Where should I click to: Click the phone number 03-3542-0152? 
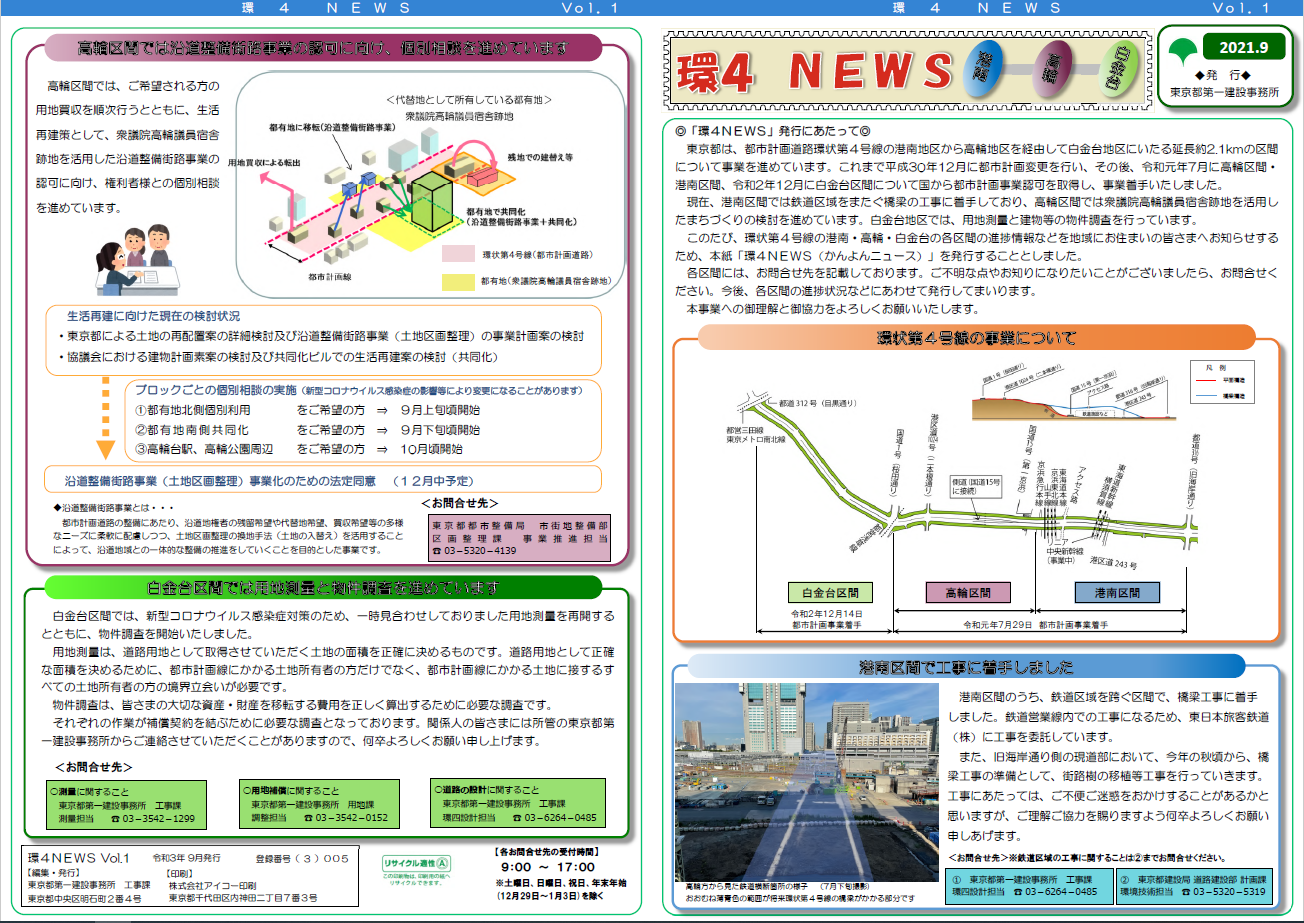pyautogui.click(x=344, y=818)
